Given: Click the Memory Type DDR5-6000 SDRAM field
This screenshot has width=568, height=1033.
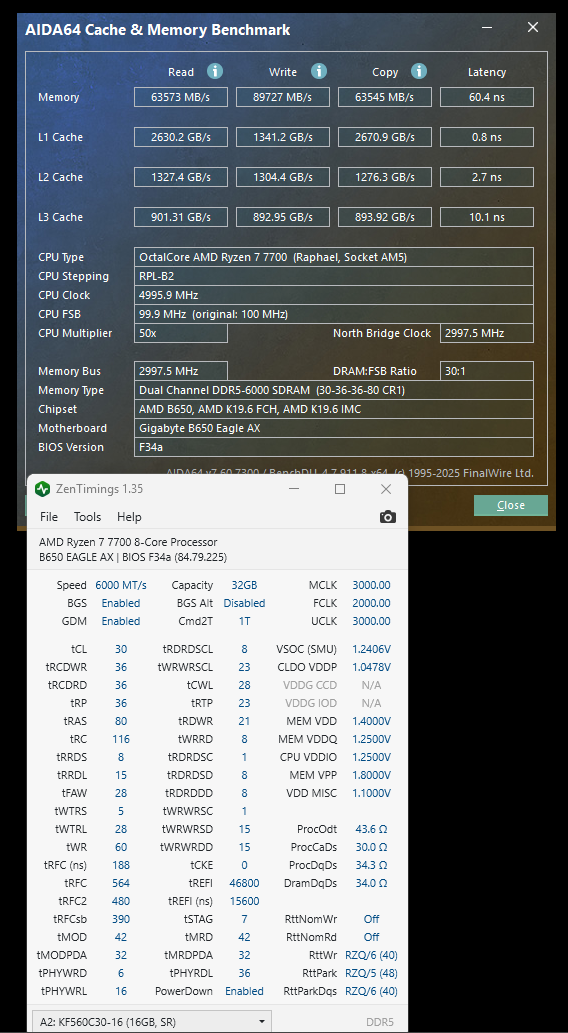Looking at the screenshot, I should coord(333,390).
